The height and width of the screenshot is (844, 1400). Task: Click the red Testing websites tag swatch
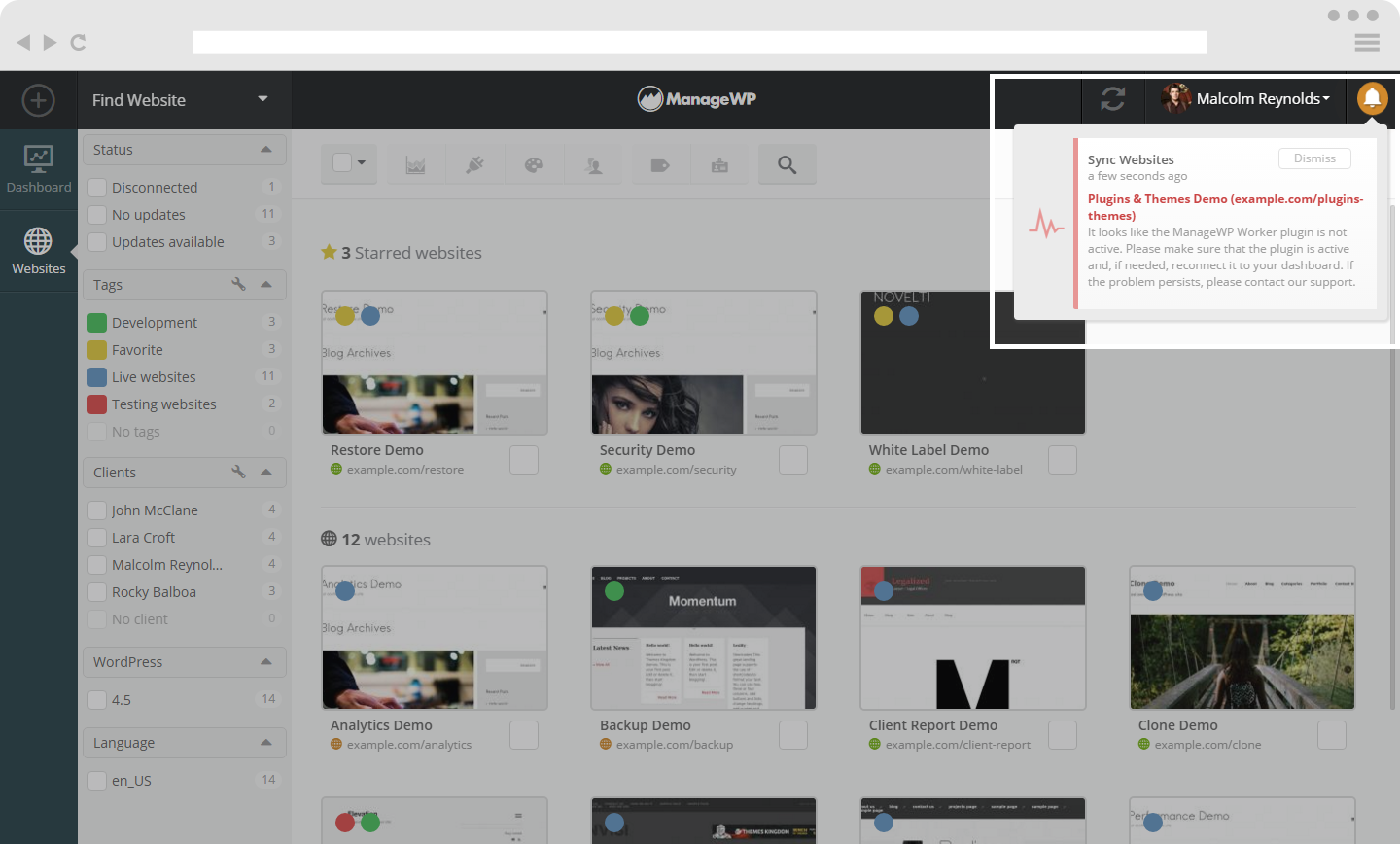[x=97, y=404]
